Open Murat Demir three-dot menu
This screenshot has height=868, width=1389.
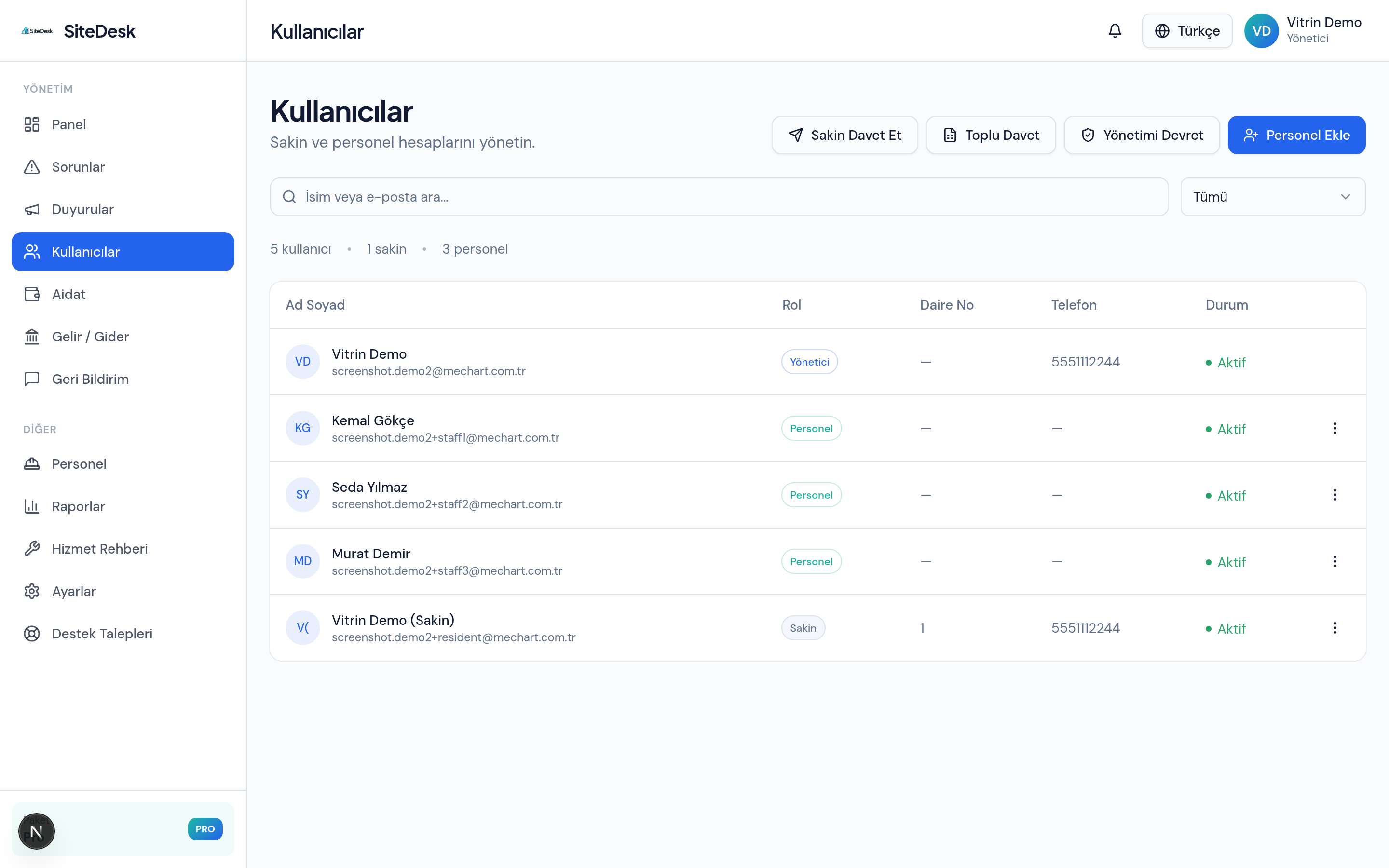pyautogui.click(x=1335, y=561)
